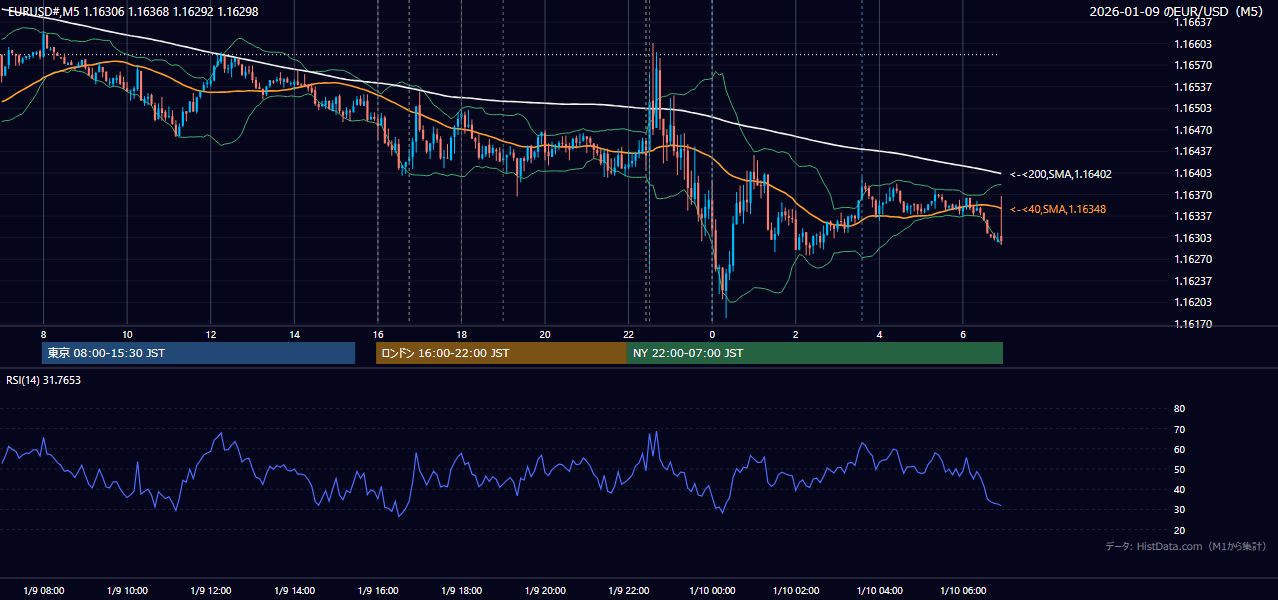Click the 1/9 20:00 time label
The image size is (1278, 600).
[545, 590]
